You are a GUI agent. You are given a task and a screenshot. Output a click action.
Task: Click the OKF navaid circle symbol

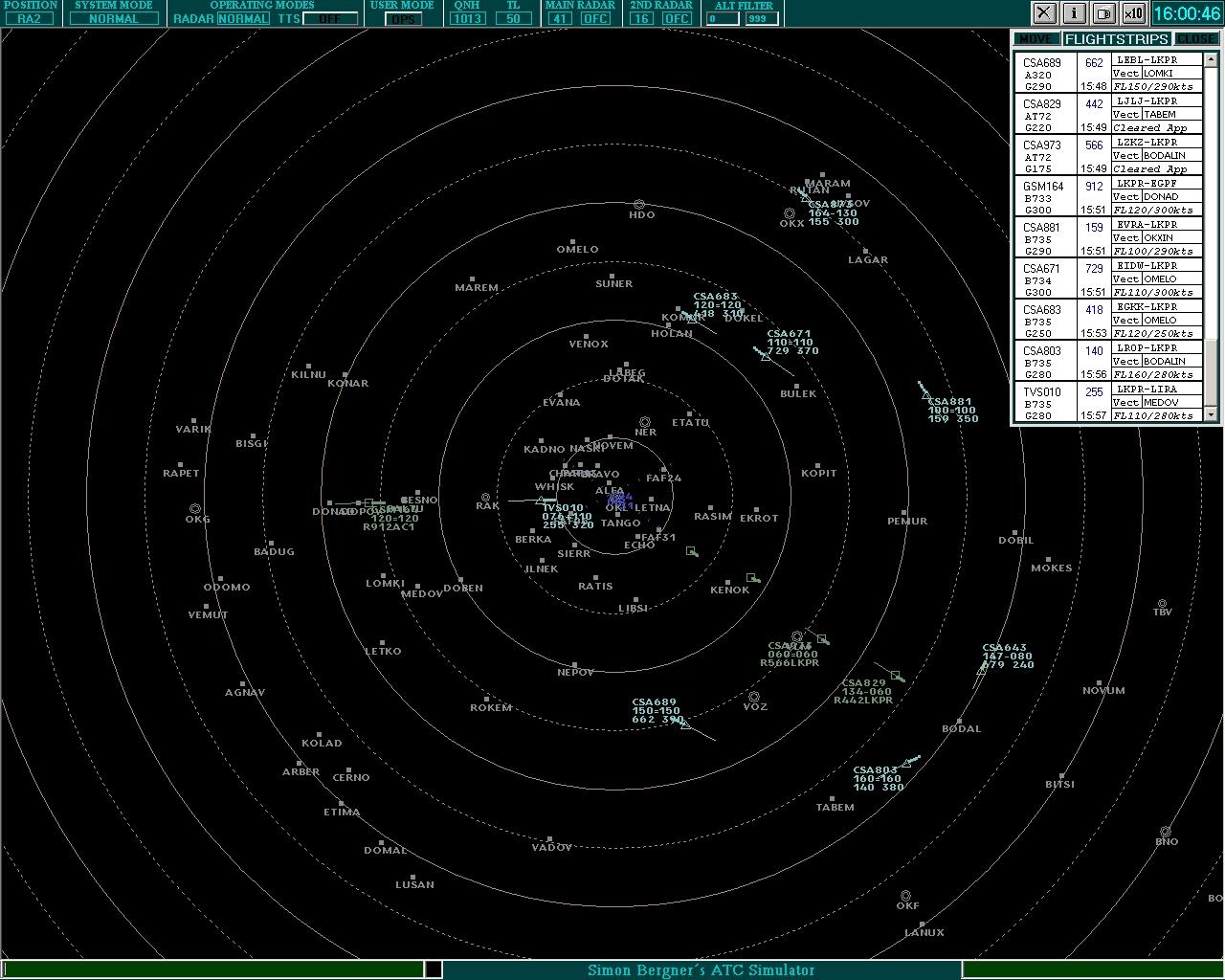905,896
